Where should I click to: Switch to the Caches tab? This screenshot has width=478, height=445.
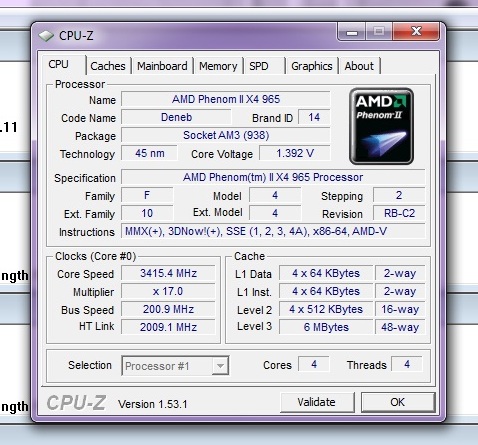(x=108, y=66)
